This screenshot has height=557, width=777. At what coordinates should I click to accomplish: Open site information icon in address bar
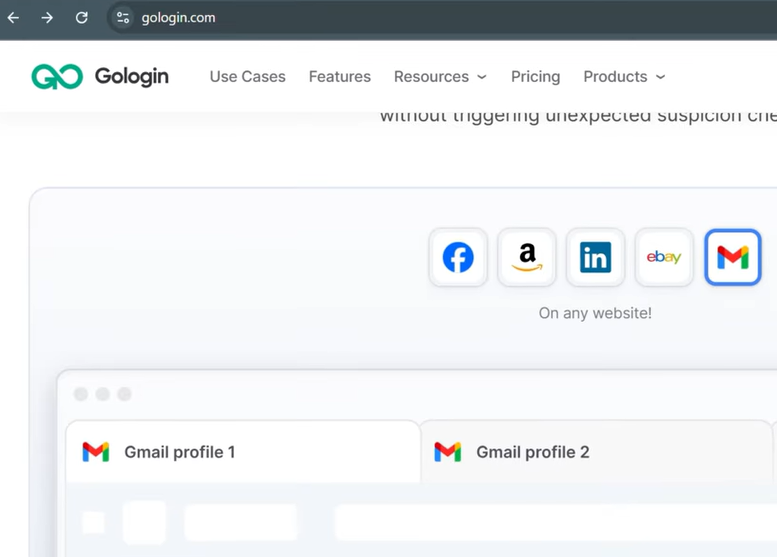point(123,18)
